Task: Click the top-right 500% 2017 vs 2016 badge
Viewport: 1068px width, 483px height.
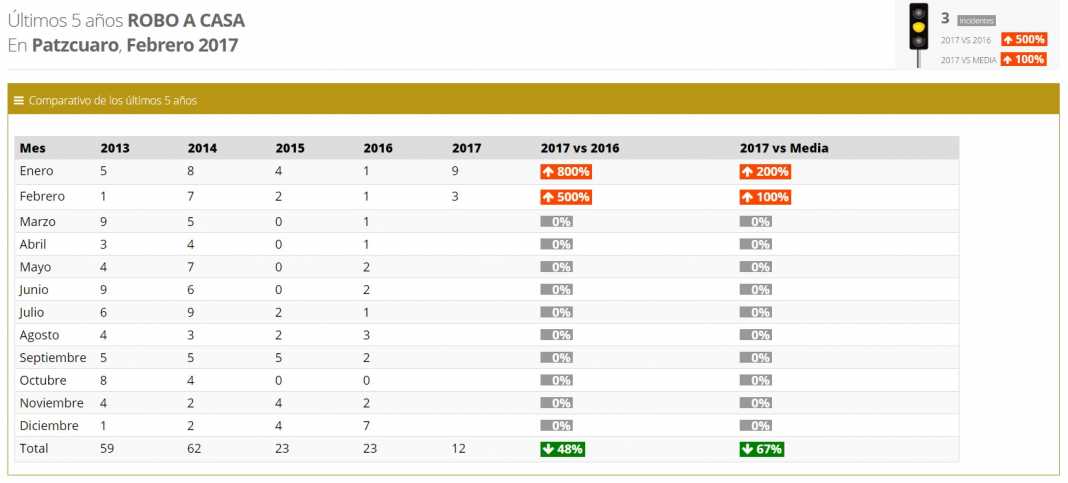Action: (1023, 39)
